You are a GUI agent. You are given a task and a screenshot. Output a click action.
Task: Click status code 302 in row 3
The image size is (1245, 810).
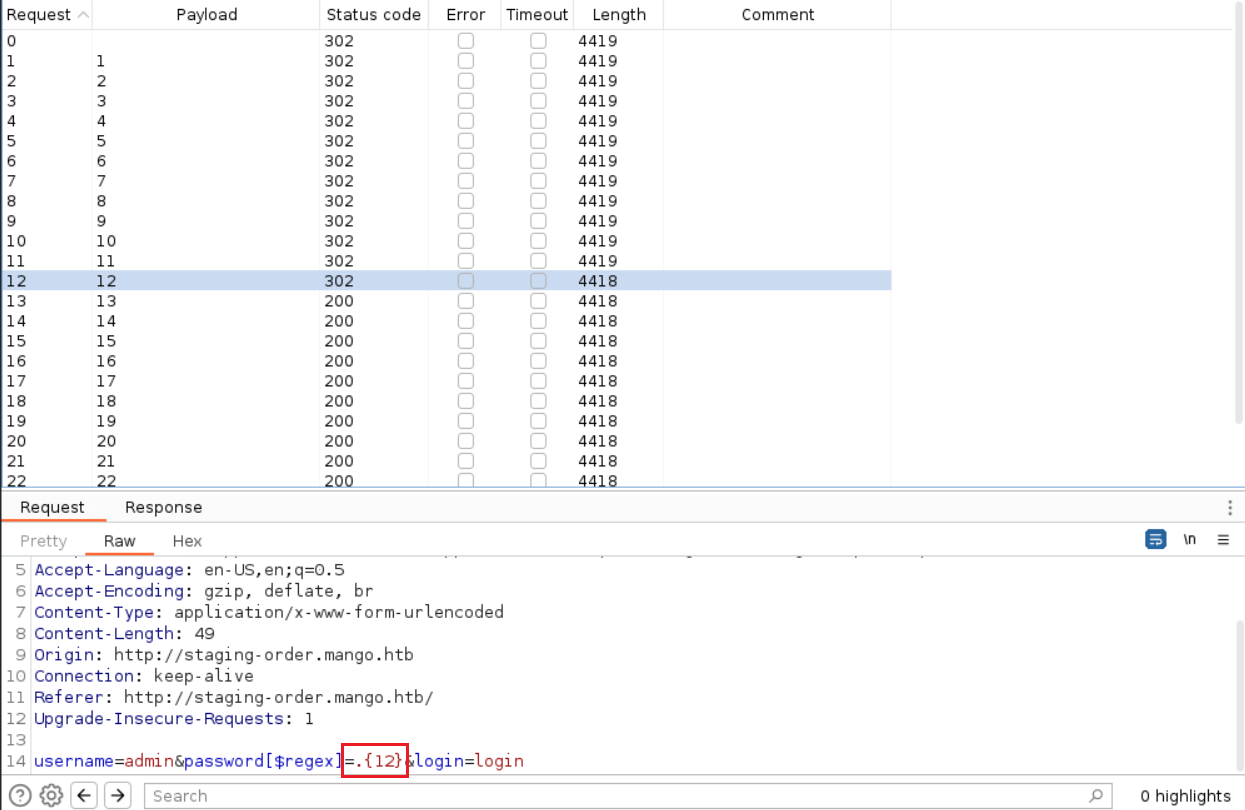(339, 101)
